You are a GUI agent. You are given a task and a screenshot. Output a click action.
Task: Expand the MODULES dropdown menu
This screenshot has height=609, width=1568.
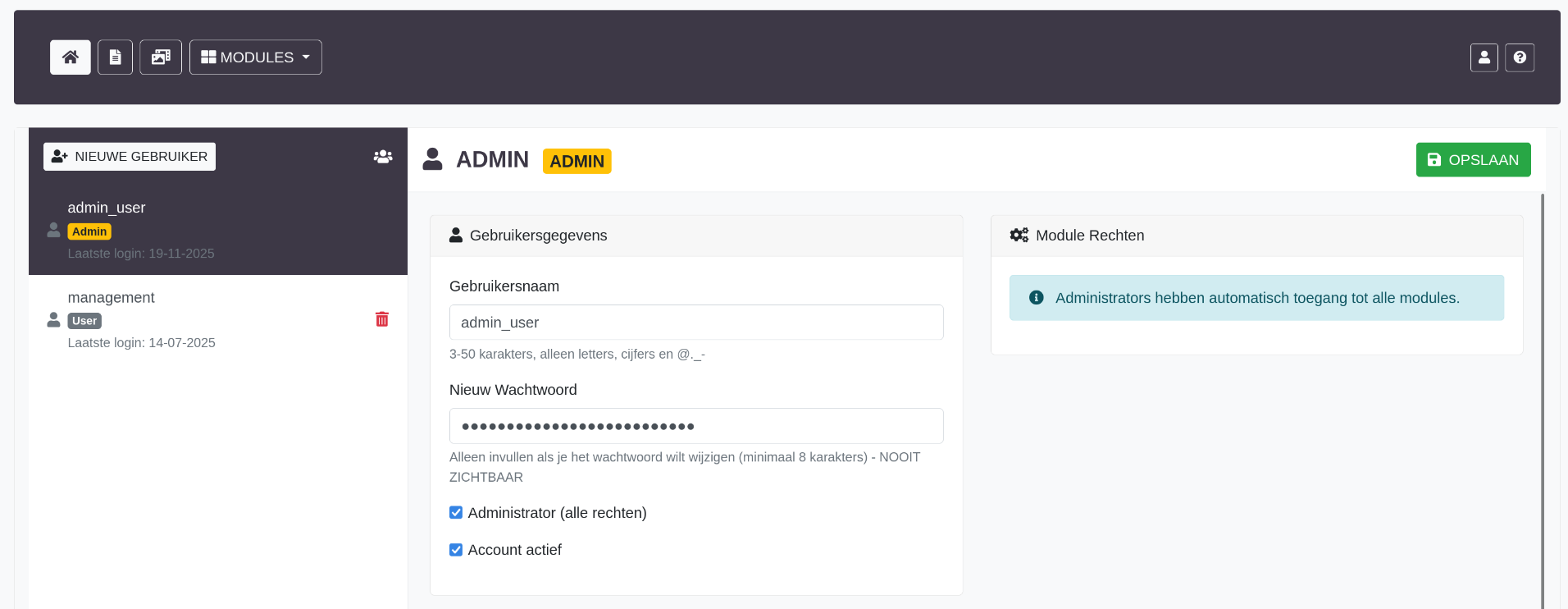(x=256, y=57)
